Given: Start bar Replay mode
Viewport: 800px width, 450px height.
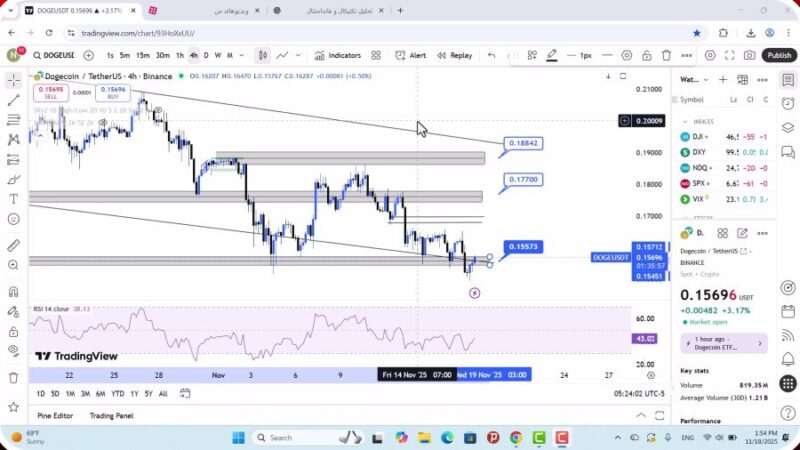Looking at the screenshot, I should pos(455,55).
